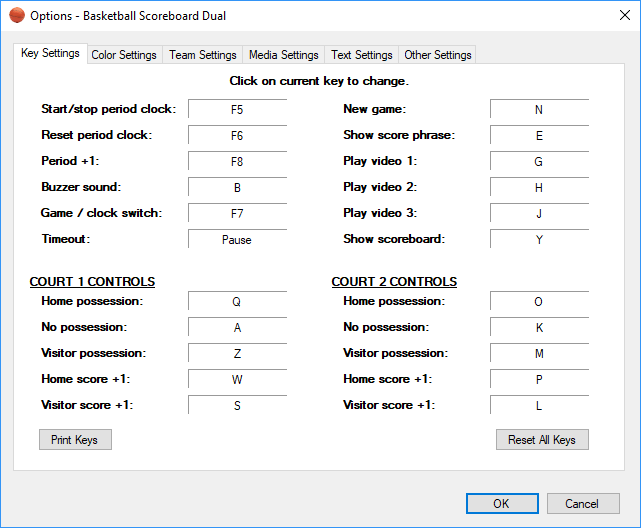Click the Reset period clock key field

point(237,135)
